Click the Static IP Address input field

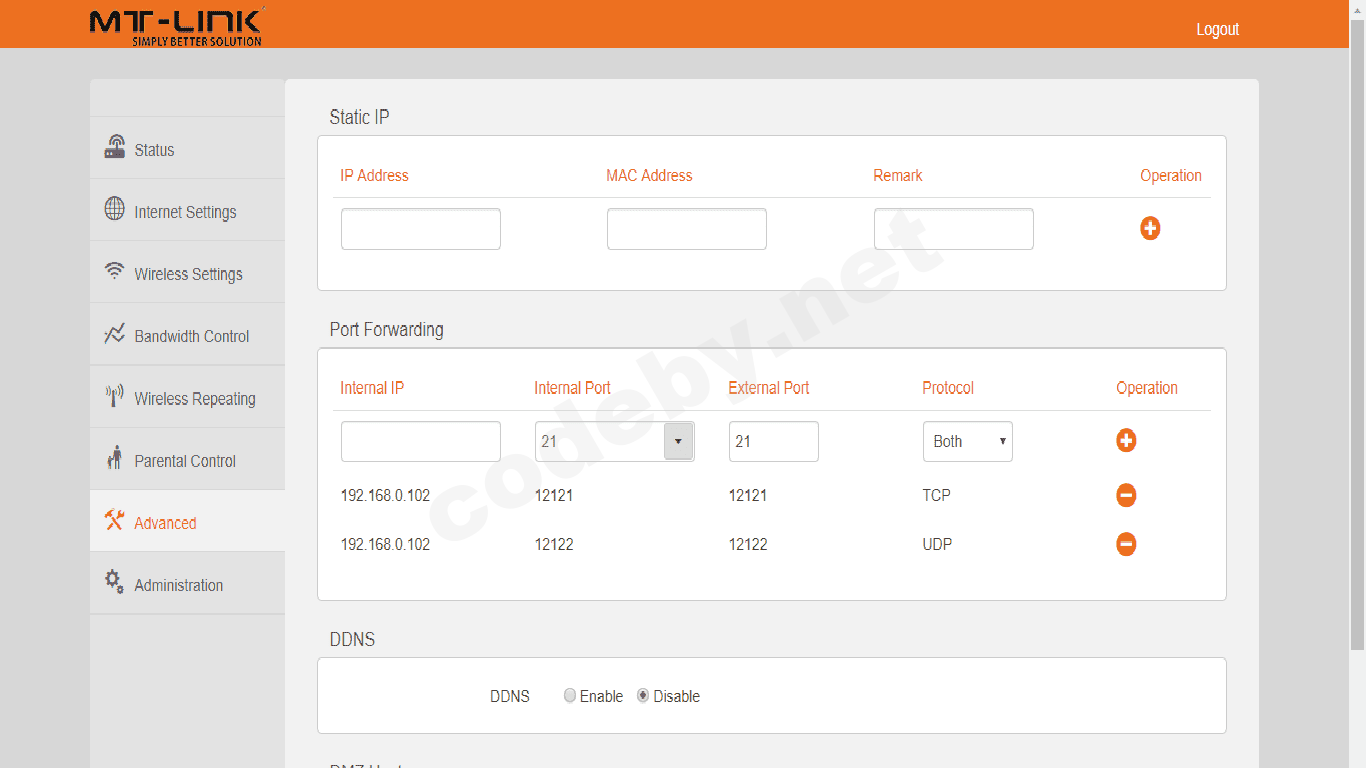[x=421, y=229]
